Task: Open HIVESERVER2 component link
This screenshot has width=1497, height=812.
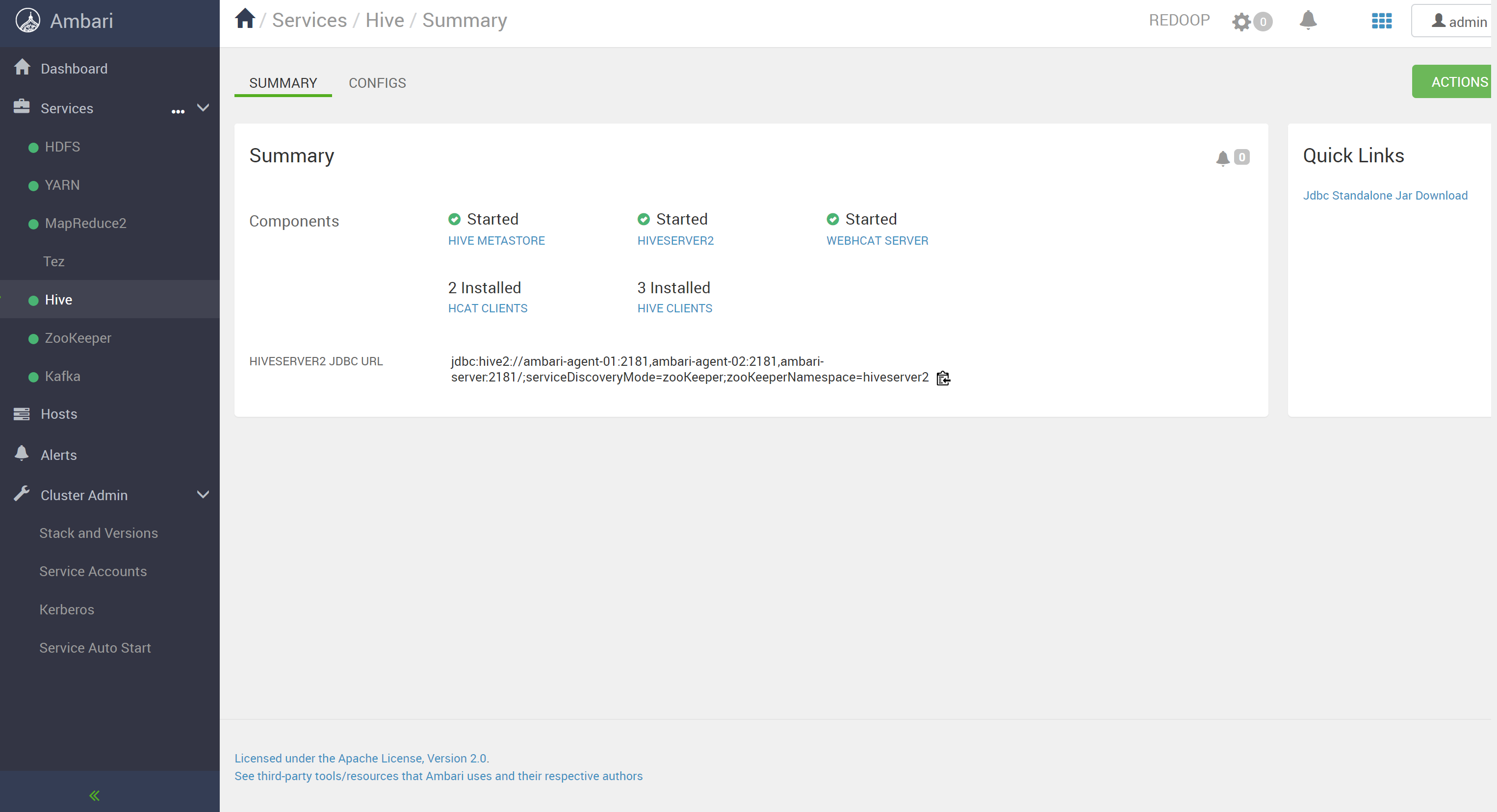Action: (675, 240)
